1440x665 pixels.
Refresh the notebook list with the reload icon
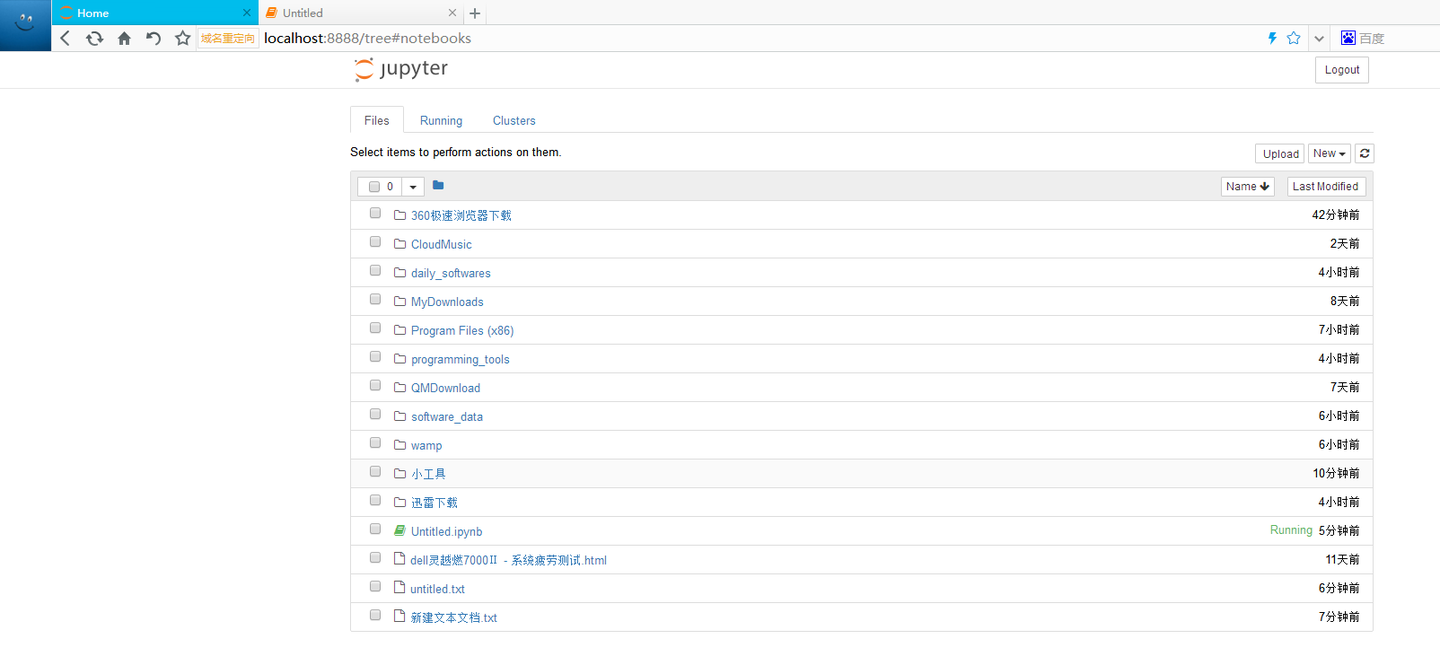1364,153
